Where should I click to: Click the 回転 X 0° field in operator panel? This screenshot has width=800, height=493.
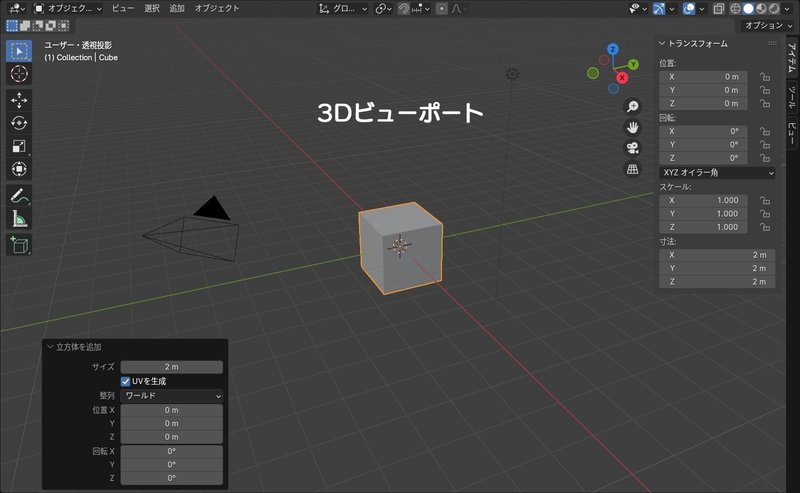tap(171, 451)
